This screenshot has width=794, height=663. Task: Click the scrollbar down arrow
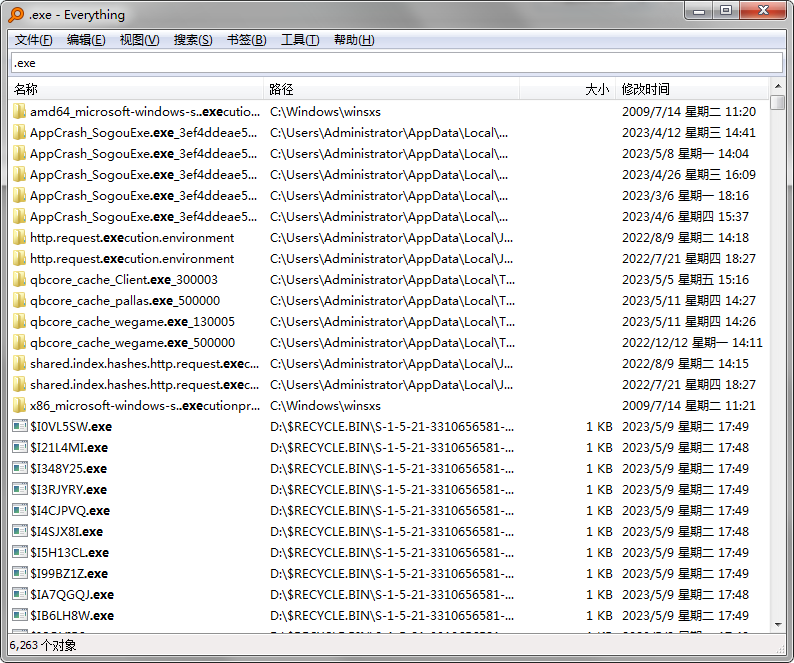778,624
